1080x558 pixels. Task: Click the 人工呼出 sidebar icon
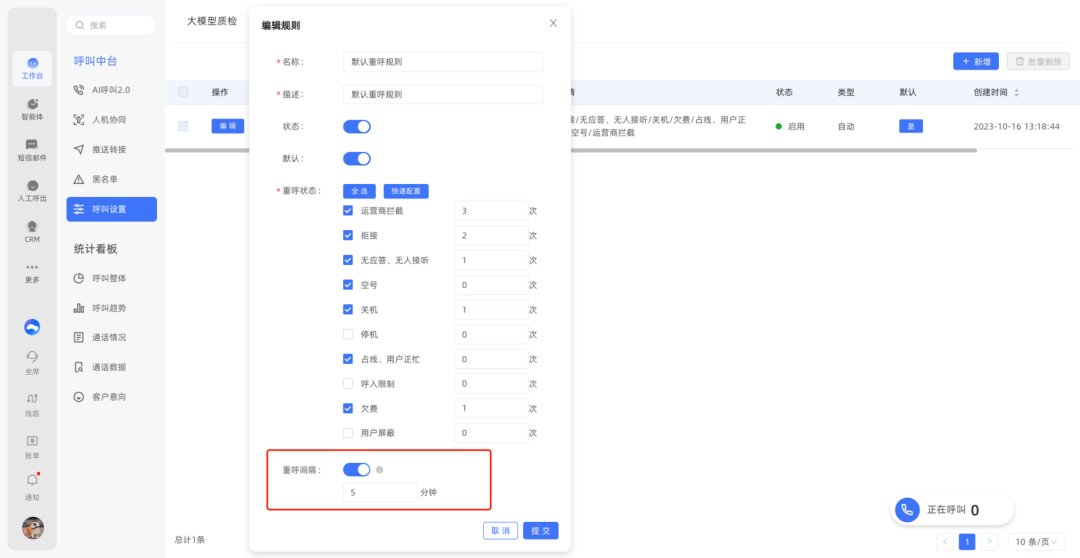32,186
